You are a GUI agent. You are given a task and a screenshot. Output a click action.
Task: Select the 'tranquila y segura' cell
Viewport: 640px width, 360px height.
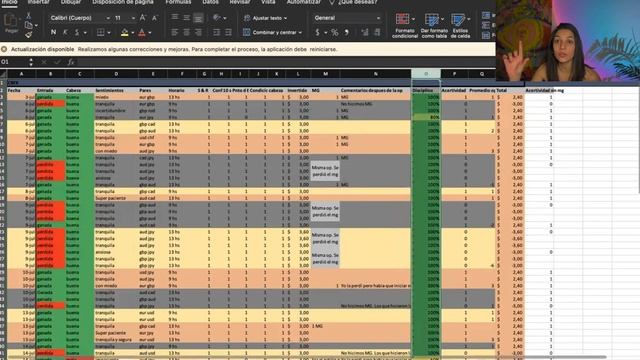click(116, 340)
